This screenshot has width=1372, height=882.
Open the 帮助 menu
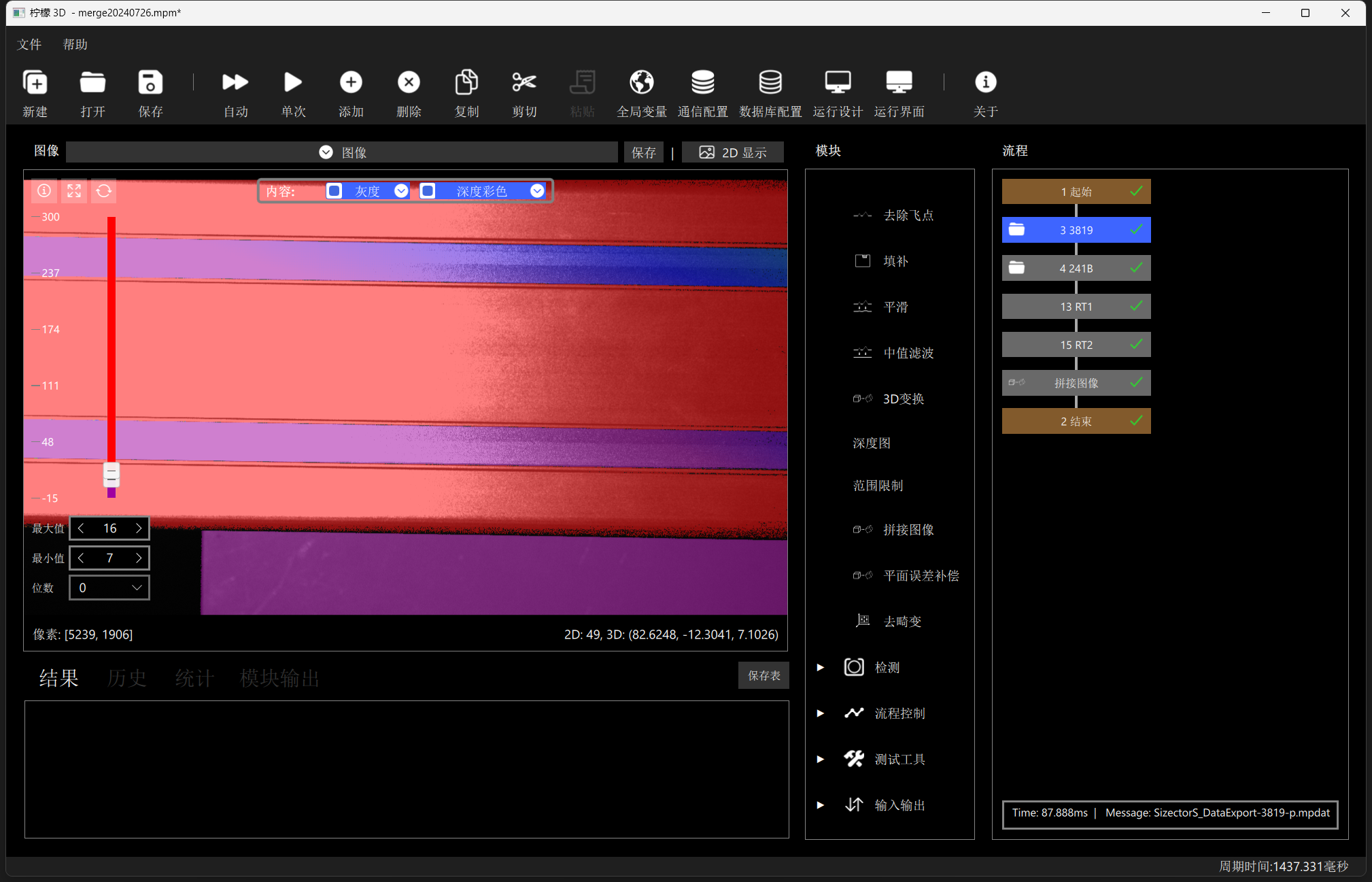(x=75, y=44)
